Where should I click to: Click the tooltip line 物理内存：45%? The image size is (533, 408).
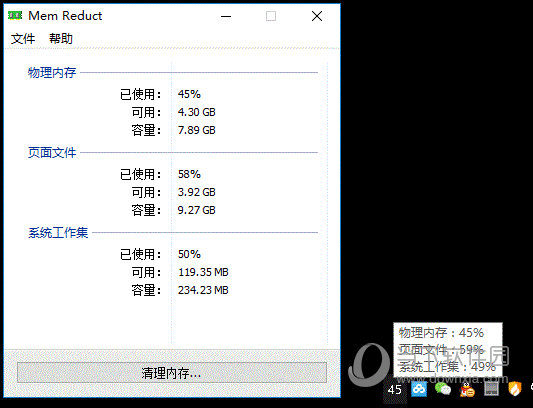pyautogui.click(x=441, y=333)
